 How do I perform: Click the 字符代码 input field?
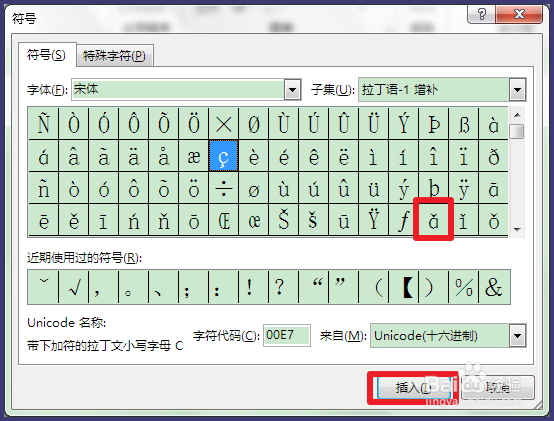tap(287, 335)
